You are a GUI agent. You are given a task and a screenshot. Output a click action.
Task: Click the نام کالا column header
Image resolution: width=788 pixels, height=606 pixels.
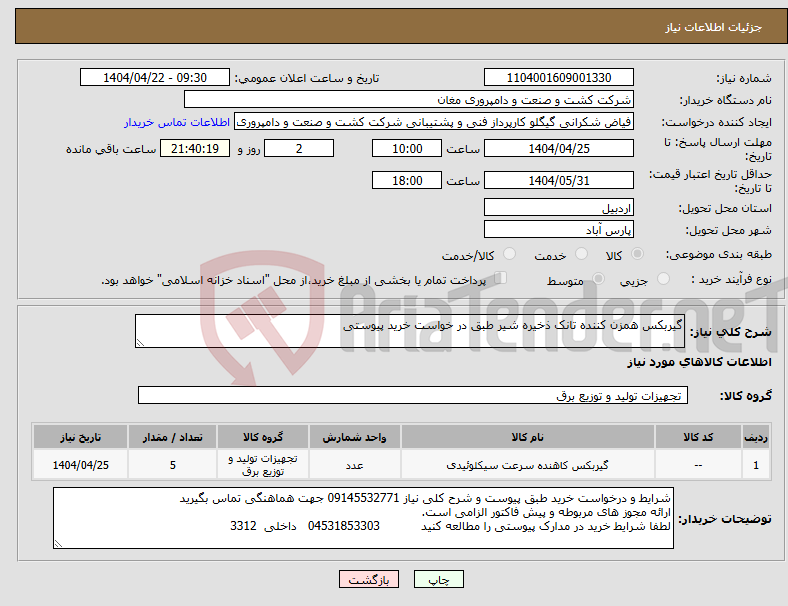point(528,437)
